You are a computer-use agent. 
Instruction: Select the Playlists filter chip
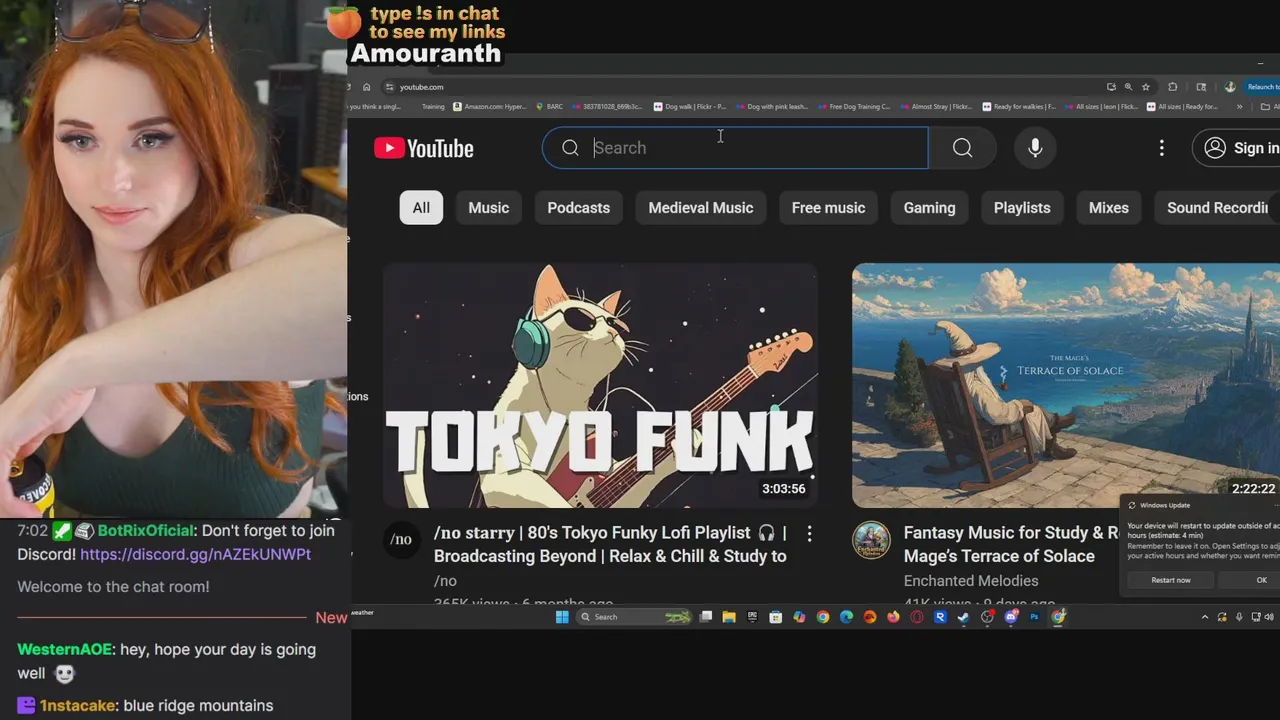1022,208
